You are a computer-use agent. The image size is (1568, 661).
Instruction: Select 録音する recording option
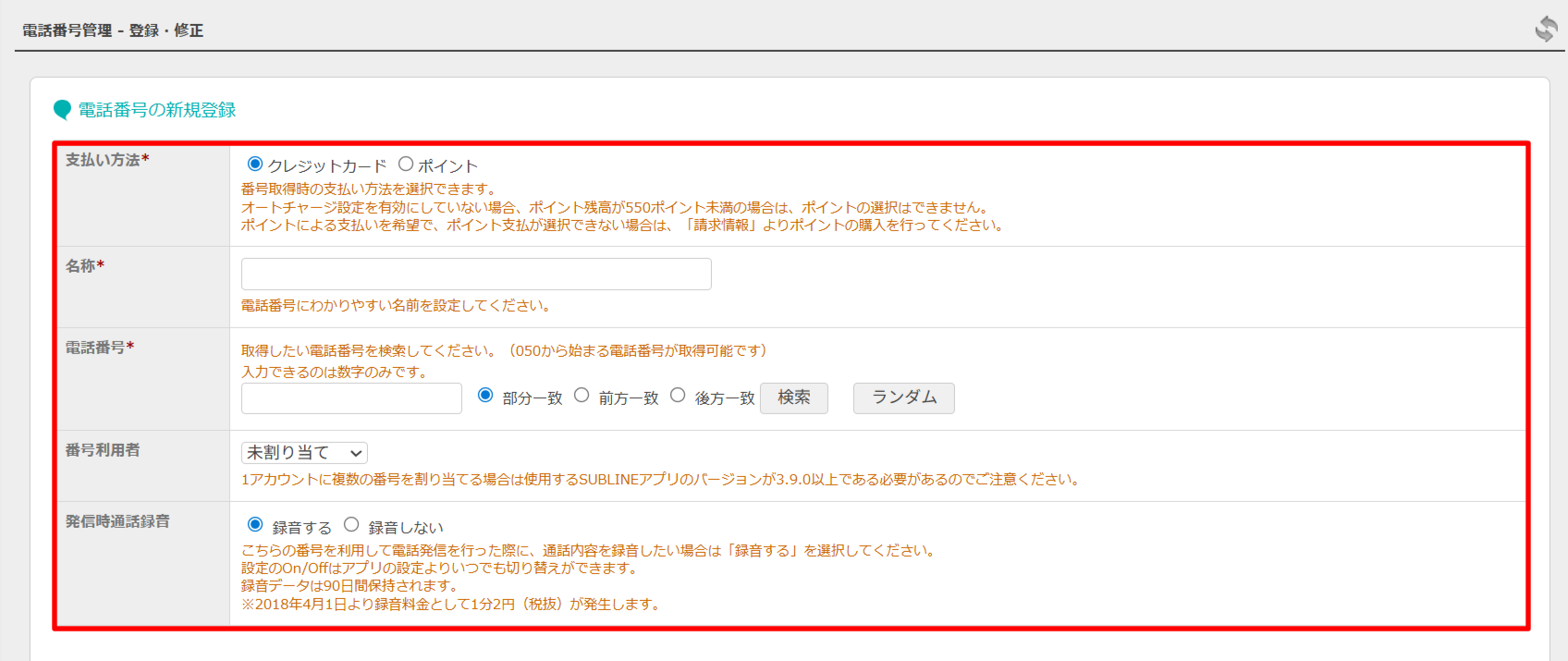(x=255, y=524)
